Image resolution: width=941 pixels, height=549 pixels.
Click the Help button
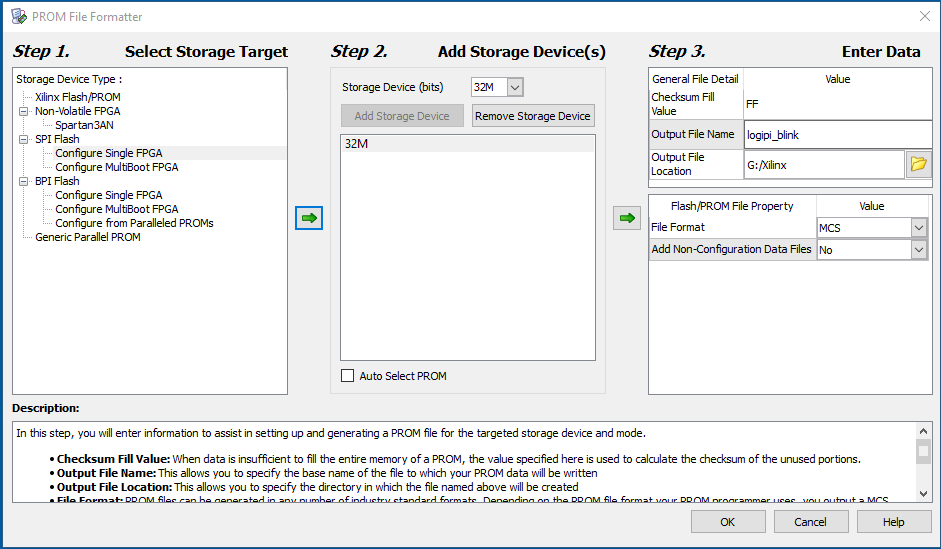click(893, 522)
